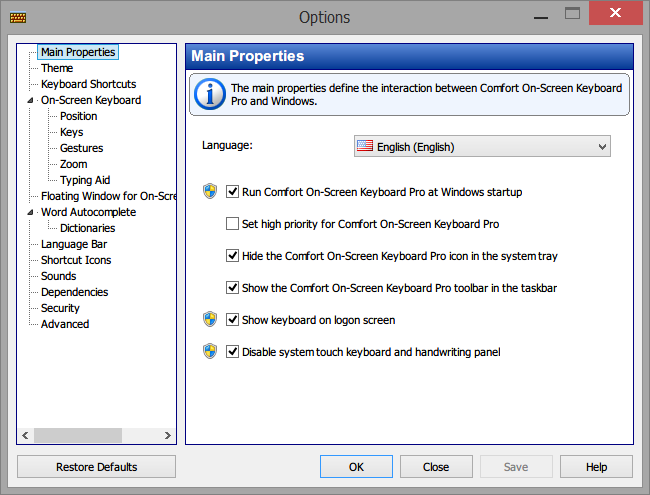Toggle Run at Windows startup checkbox
650x495 pixels.
(232, 192)
